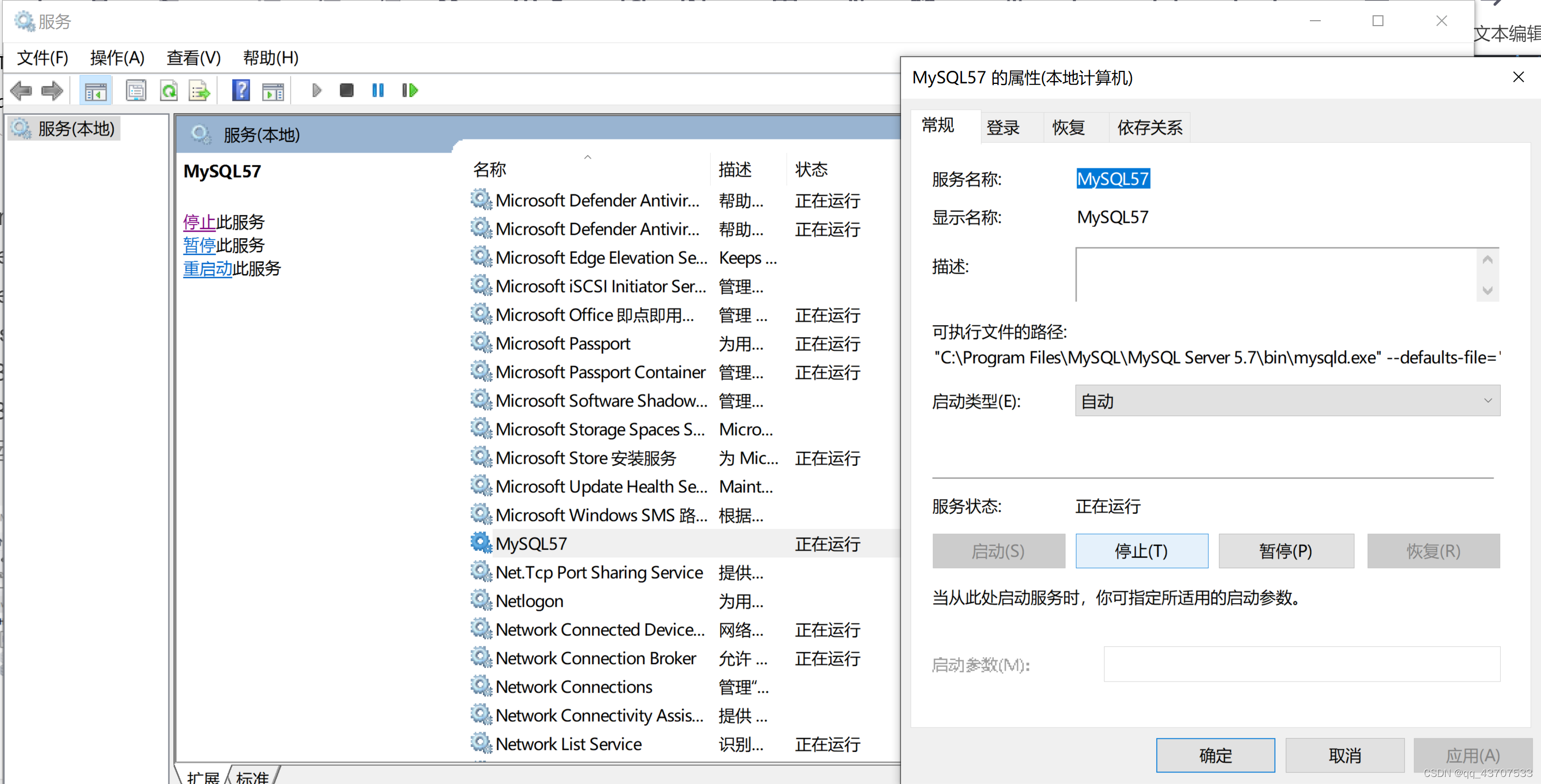This screenshot has width=1541, height=784.
Task: Click the Refresh toolbar icon
Action: point(170,91)
